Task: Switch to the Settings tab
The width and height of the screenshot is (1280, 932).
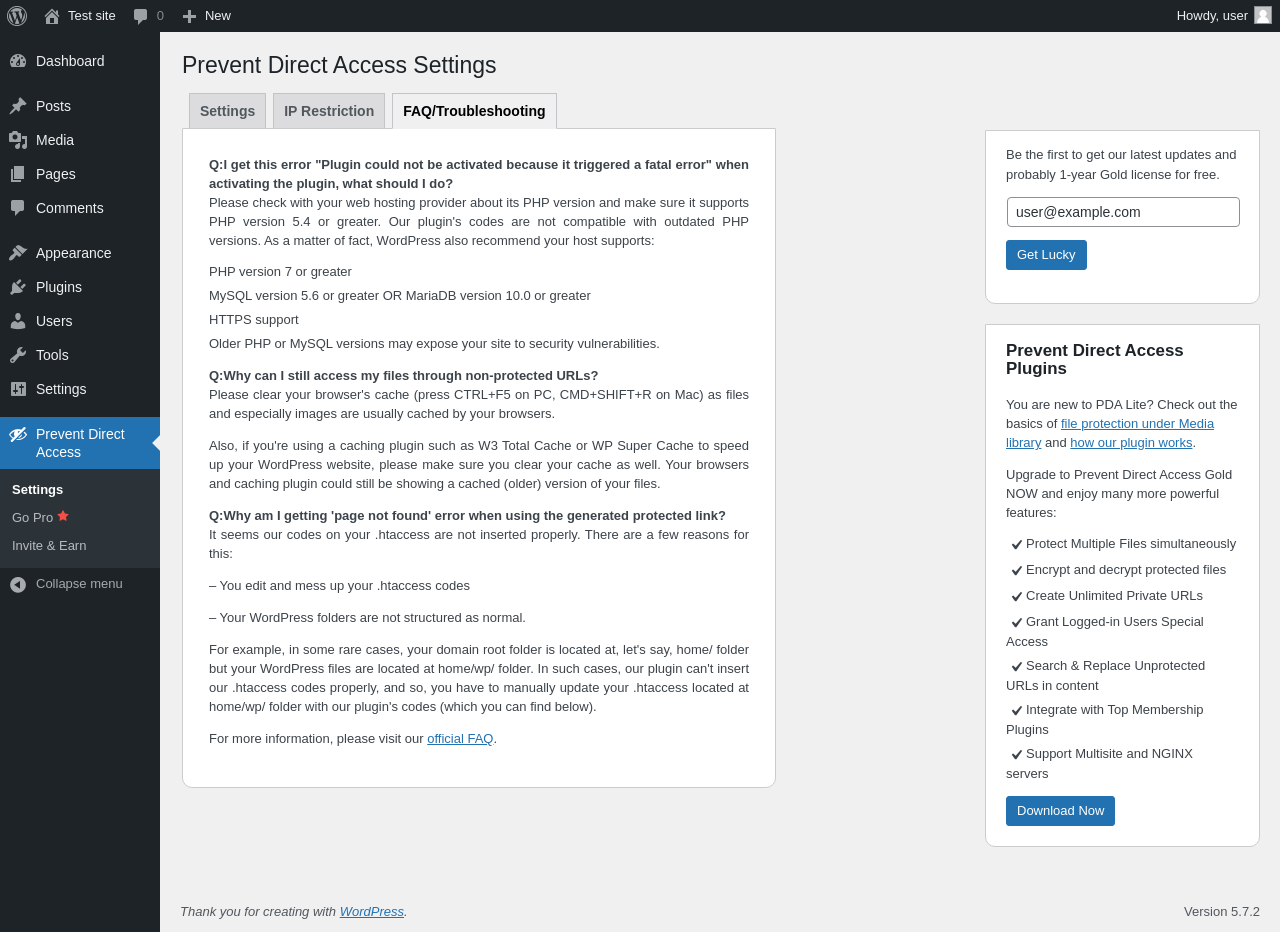Action: (x=227, y=111)
